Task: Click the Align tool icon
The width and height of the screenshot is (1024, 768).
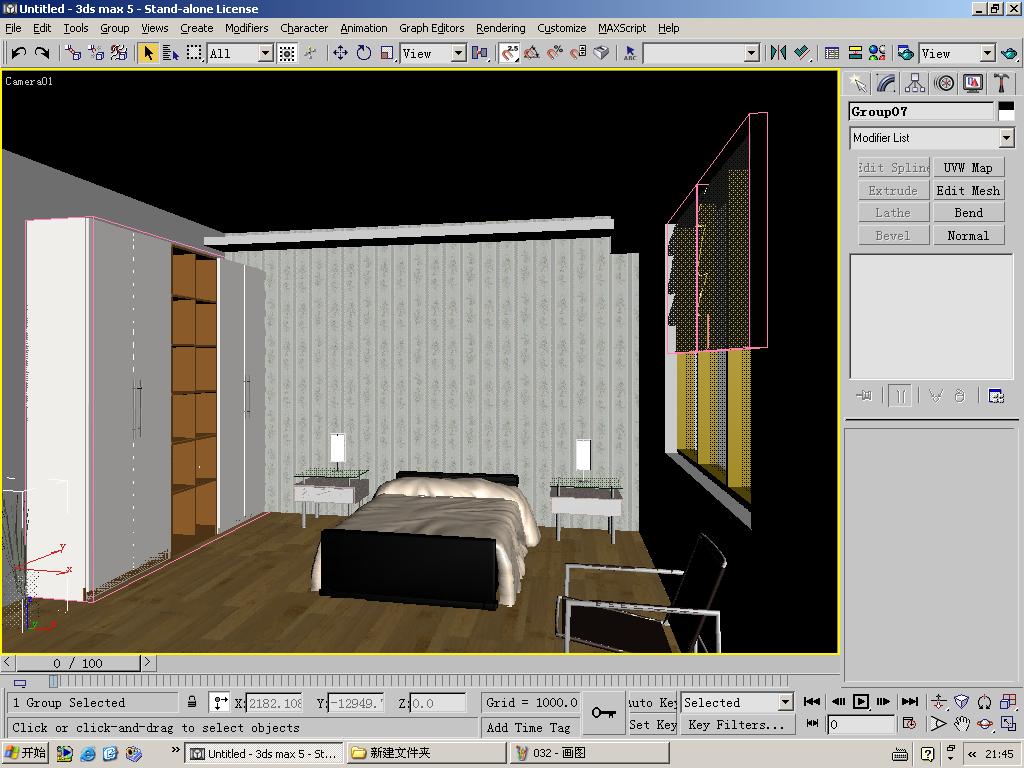Action: pos(802,53)
